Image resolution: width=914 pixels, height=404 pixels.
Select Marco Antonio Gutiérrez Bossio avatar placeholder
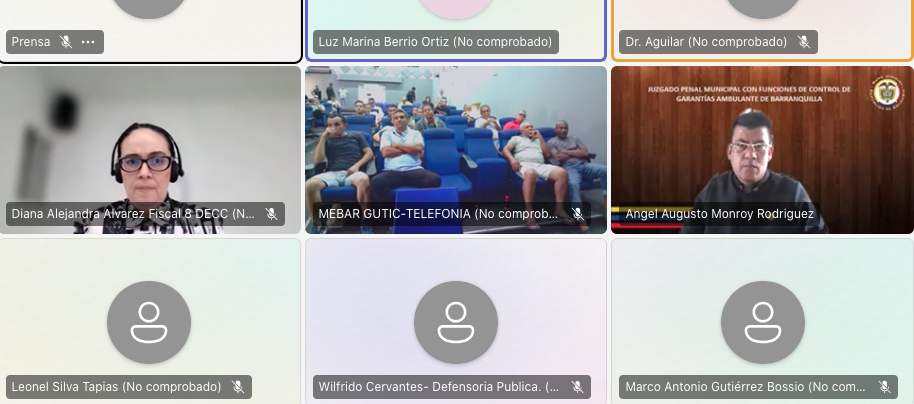pos(762,322)
